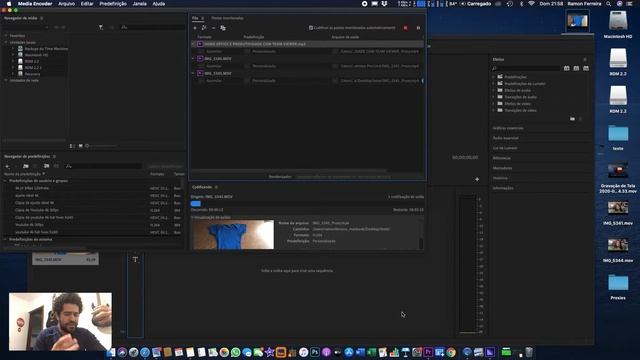Screen dimensions: 640x360
Task: Click the blue shirt output preview thumbnail
Action: tap(233, 235)
